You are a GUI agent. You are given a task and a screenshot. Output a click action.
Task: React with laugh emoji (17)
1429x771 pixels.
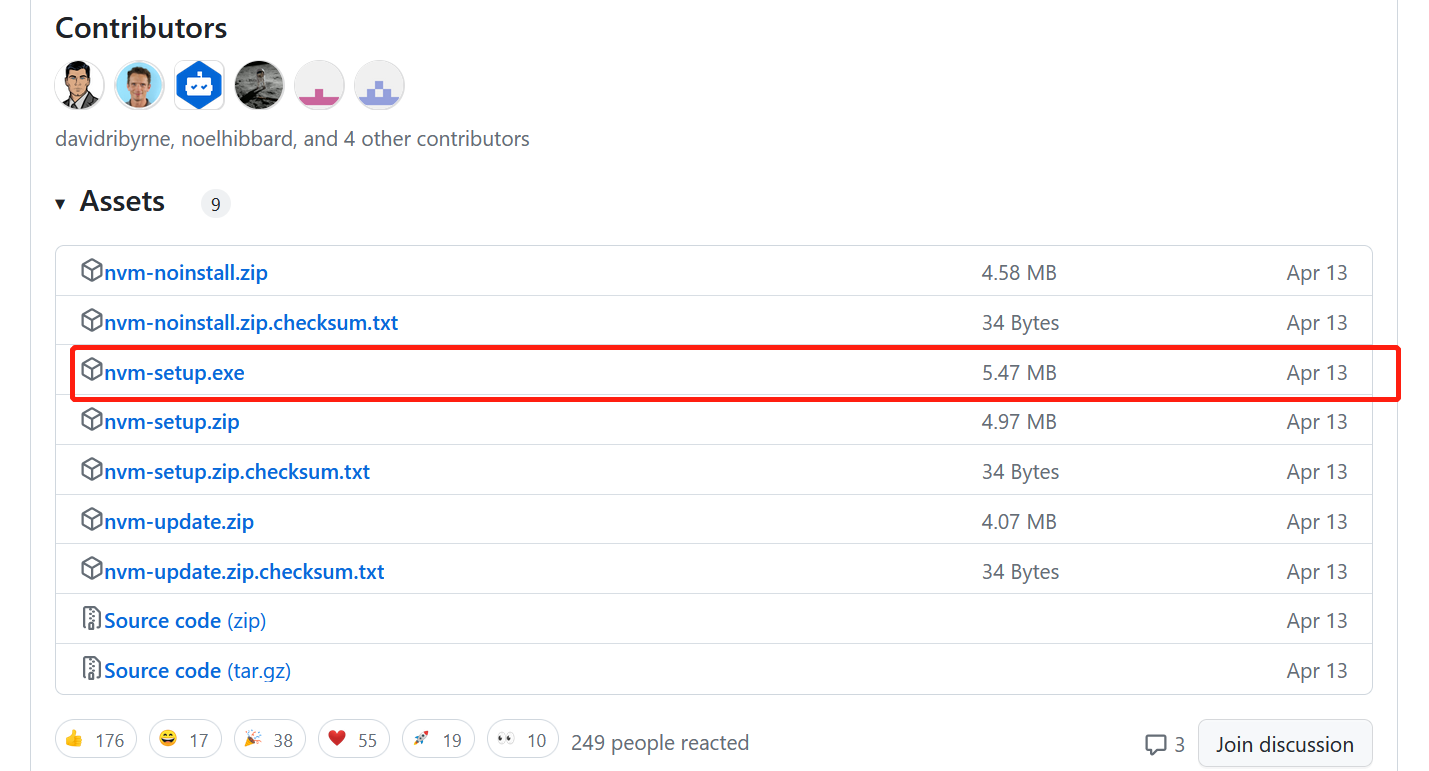186,740
